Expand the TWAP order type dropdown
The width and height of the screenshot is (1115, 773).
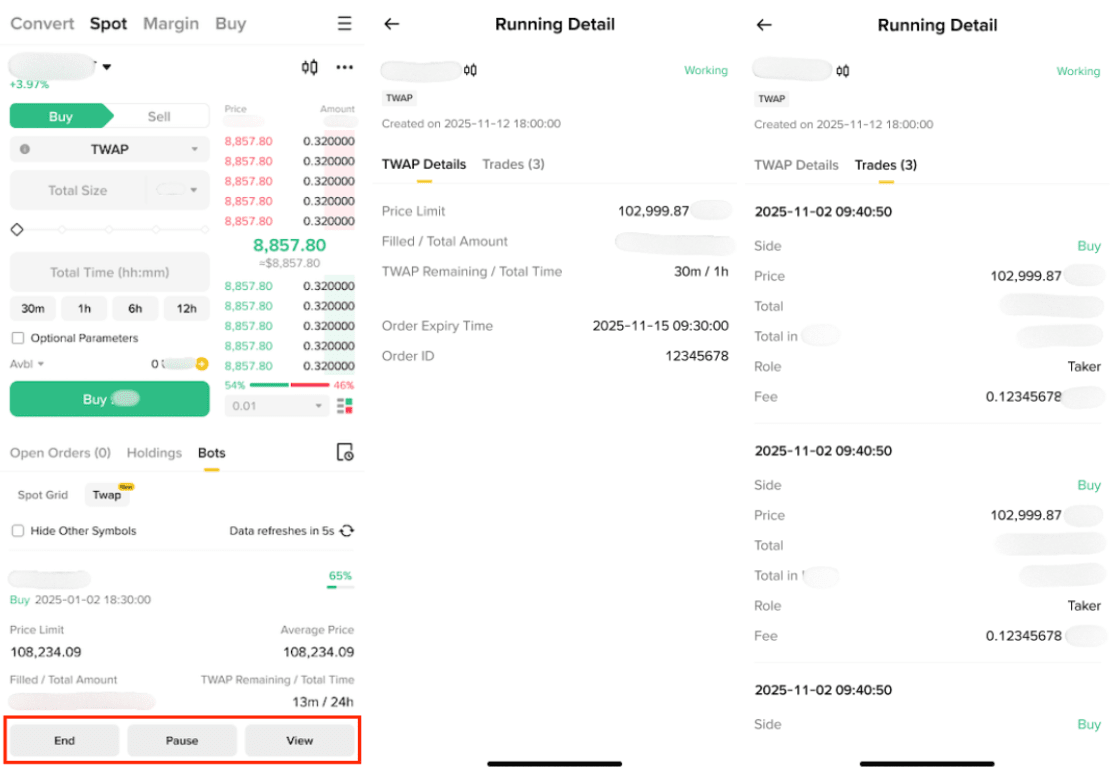tap(194, 150)
